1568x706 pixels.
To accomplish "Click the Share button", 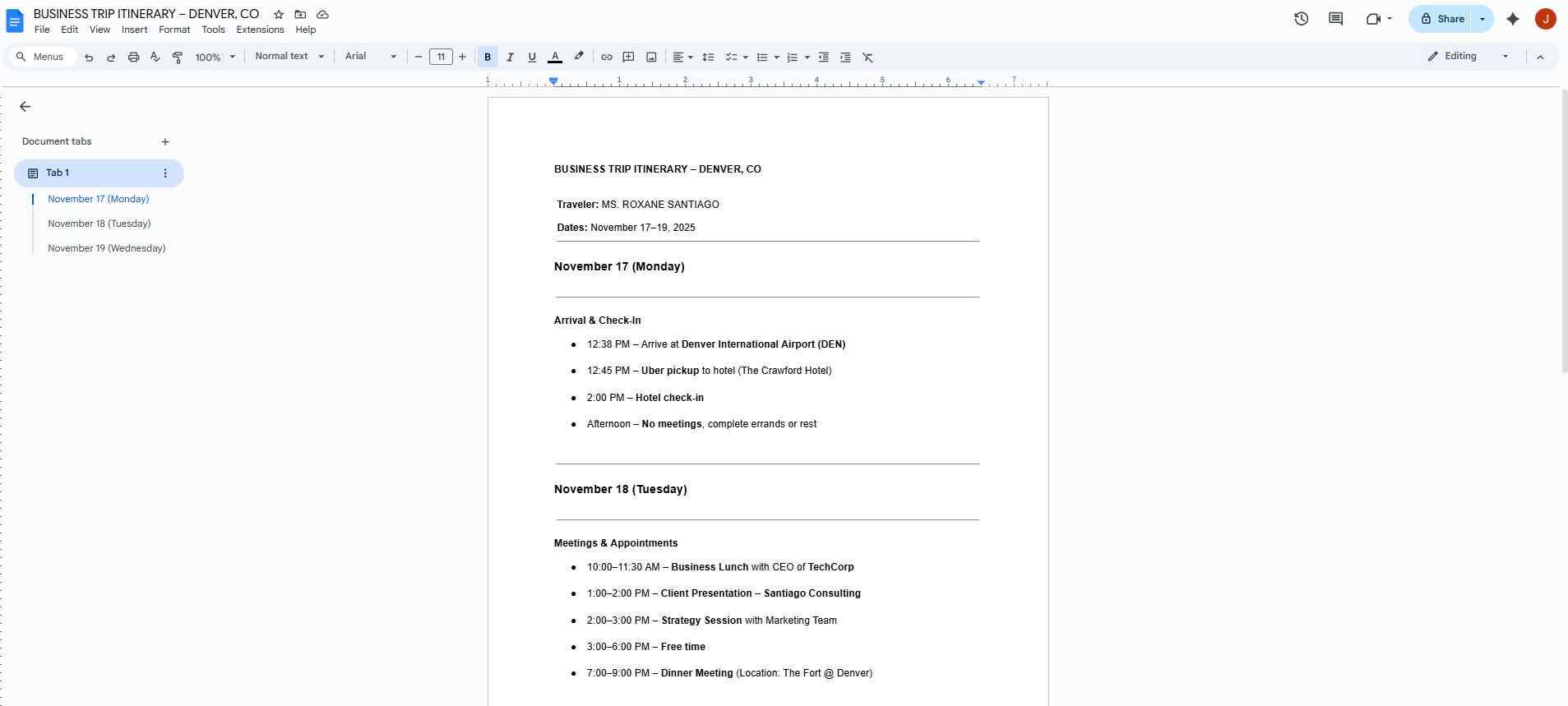I will tap(1442, 19).
